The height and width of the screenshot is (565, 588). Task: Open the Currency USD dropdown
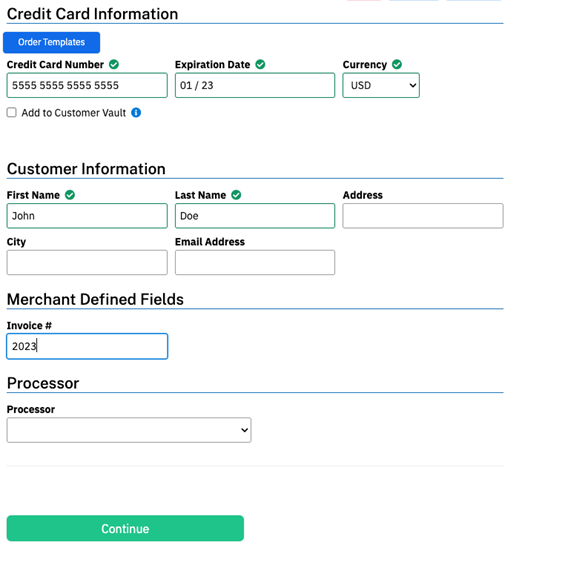click(x=381, y=85)
